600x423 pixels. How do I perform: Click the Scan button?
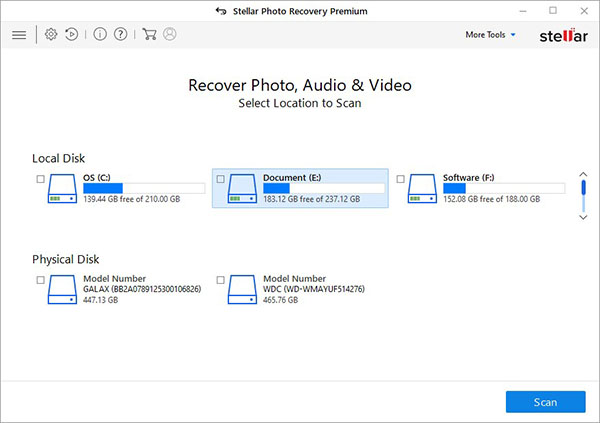tap(546, 402)
